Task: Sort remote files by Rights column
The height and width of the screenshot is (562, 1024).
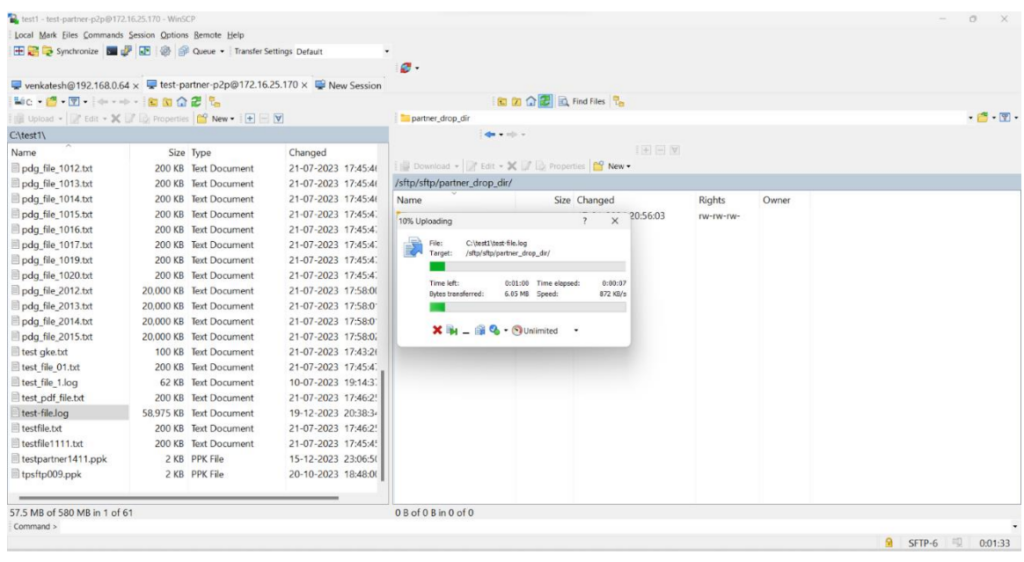Action: (x=712, y=200)
